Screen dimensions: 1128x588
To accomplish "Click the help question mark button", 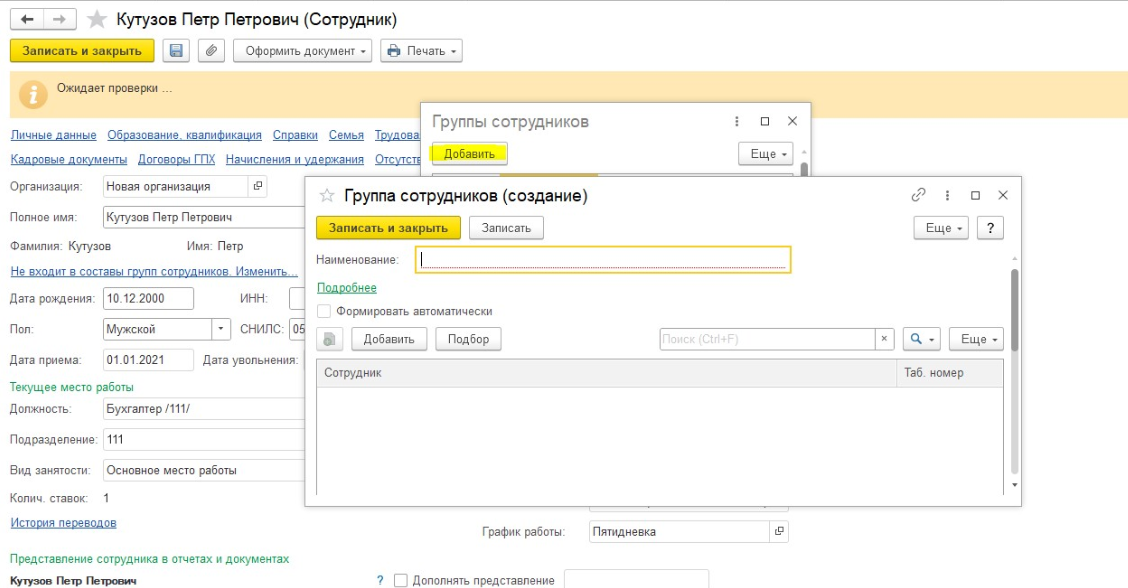I will pyautogui.click(x=989, y=228).
